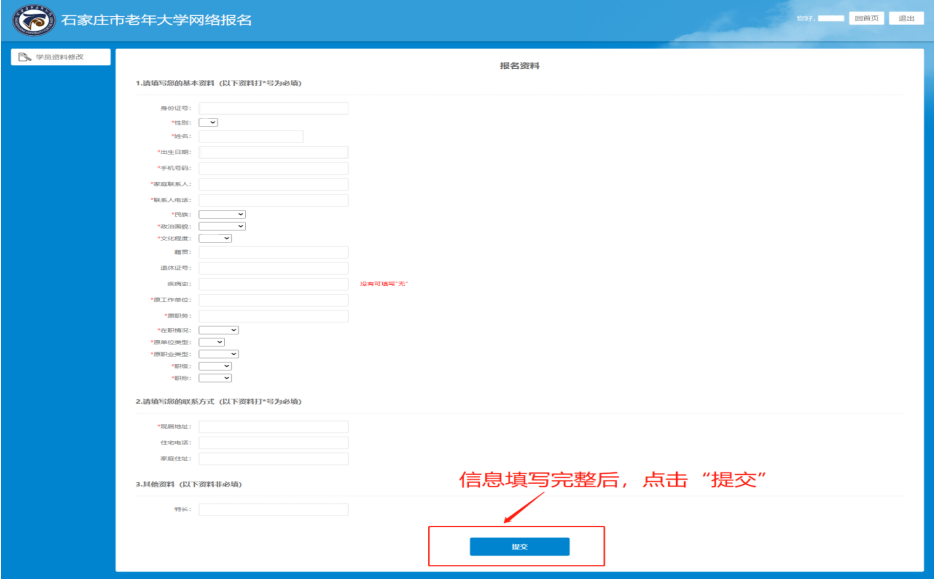The width and height of the screenshot is (935, 580).
Task: Open the 职称 dropdown
Action: pyautogui.click(x=215, y=378)
